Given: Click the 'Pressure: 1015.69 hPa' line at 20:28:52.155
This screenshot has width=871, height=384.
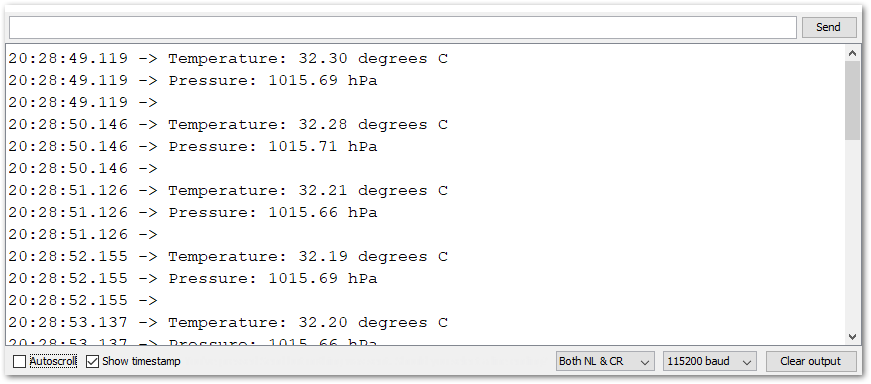Looking at the screenshot, I should (193, 278).
